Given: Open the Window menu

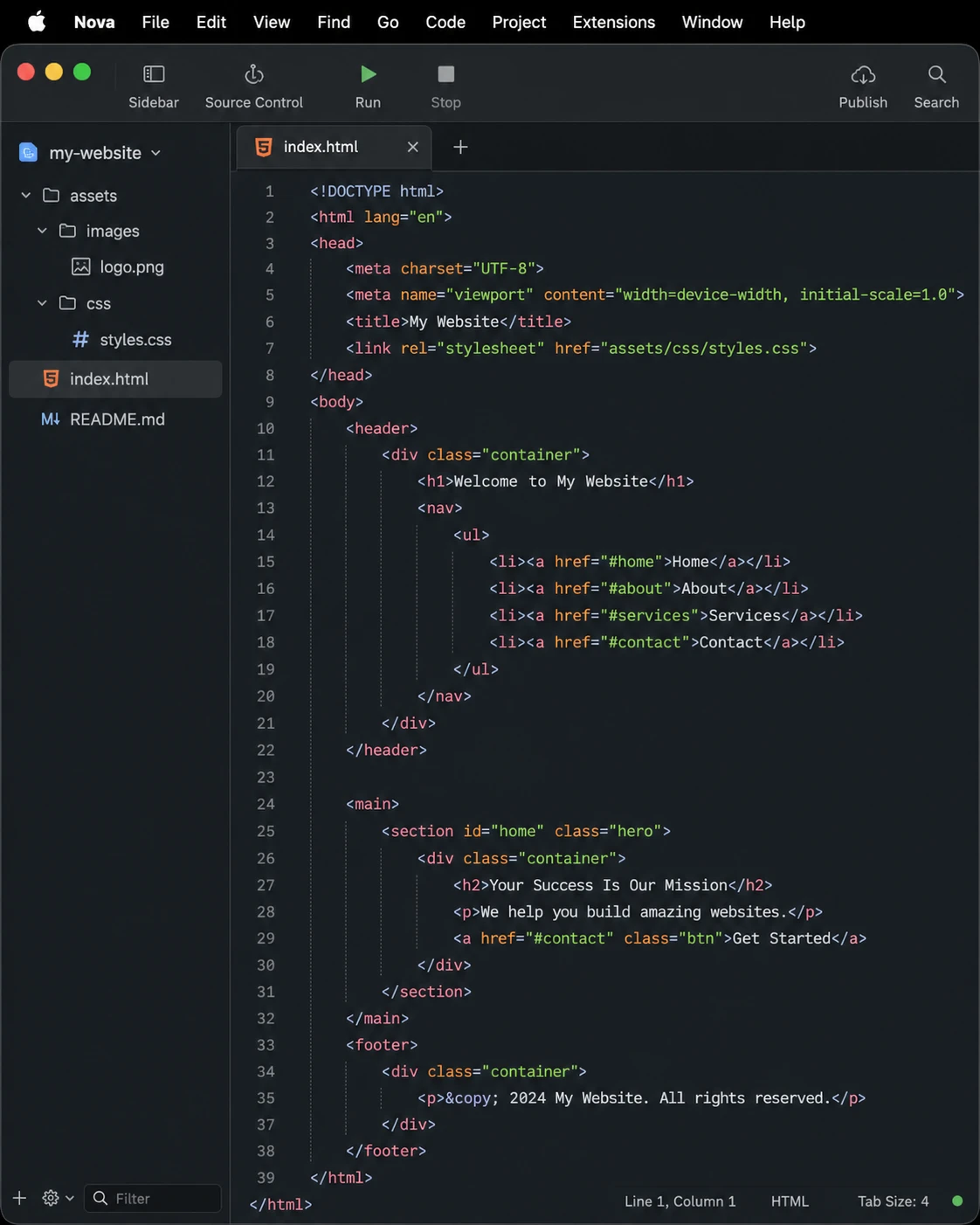Looking at the screenshot, I should (x=712, y=22).
